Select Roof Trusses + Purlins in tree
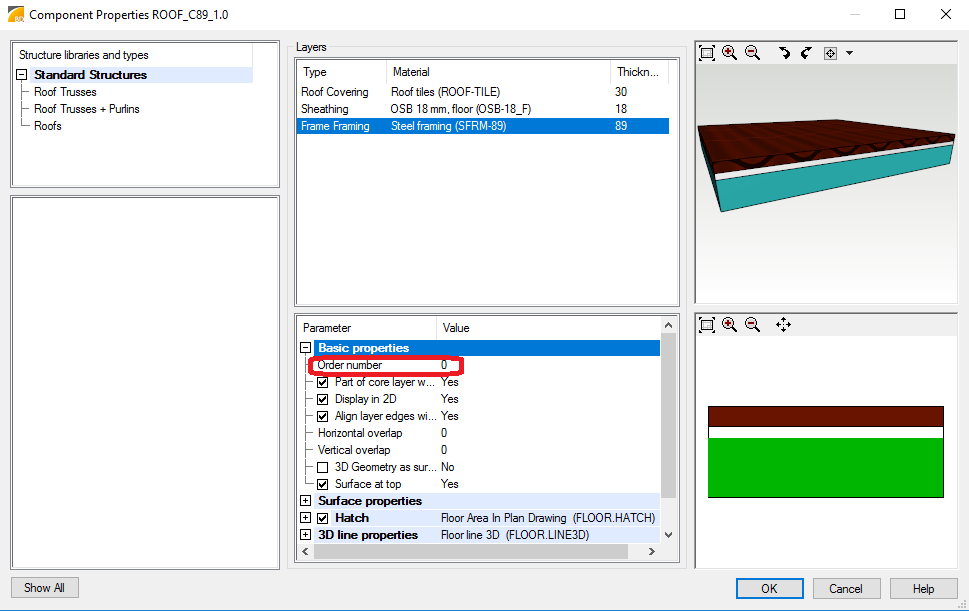969x611 pixels. pos(86,109)
